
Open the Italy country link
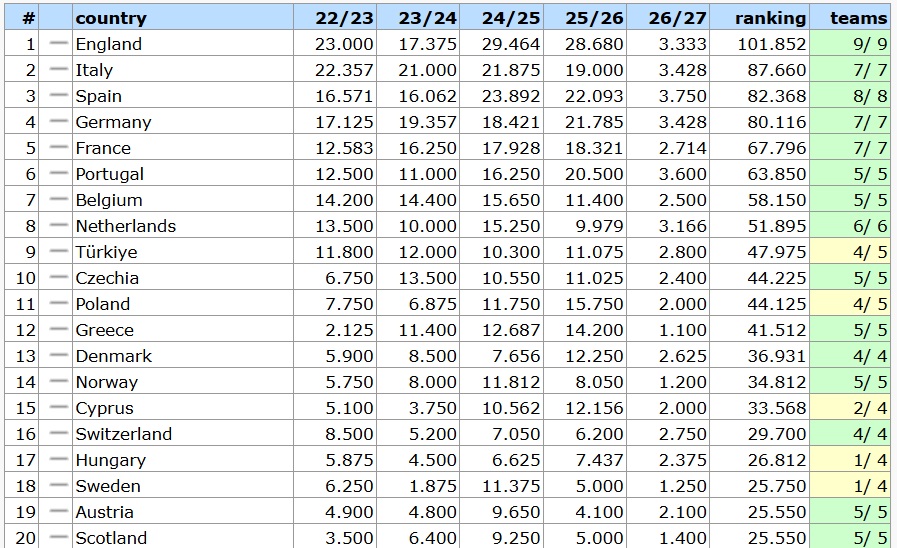(94, 70)
